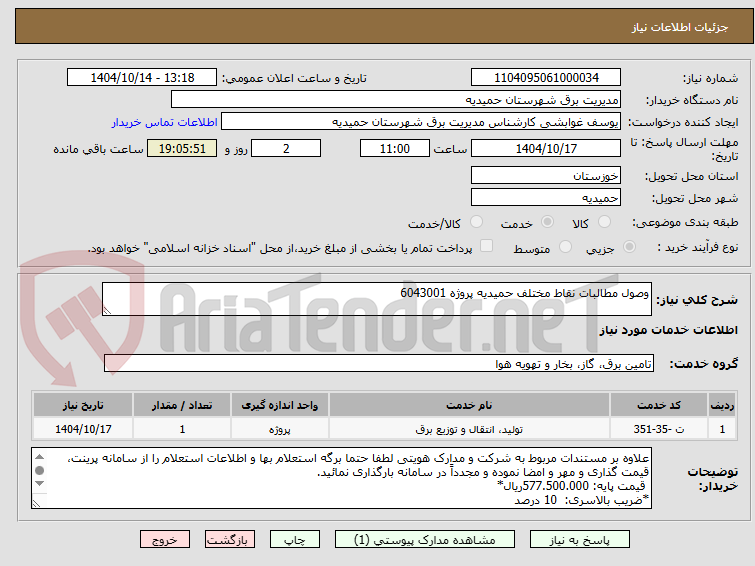This screenshot has height=566, width=755.
Task: Click unit cell 'پروژه'
Action: (x=280, y=429)
